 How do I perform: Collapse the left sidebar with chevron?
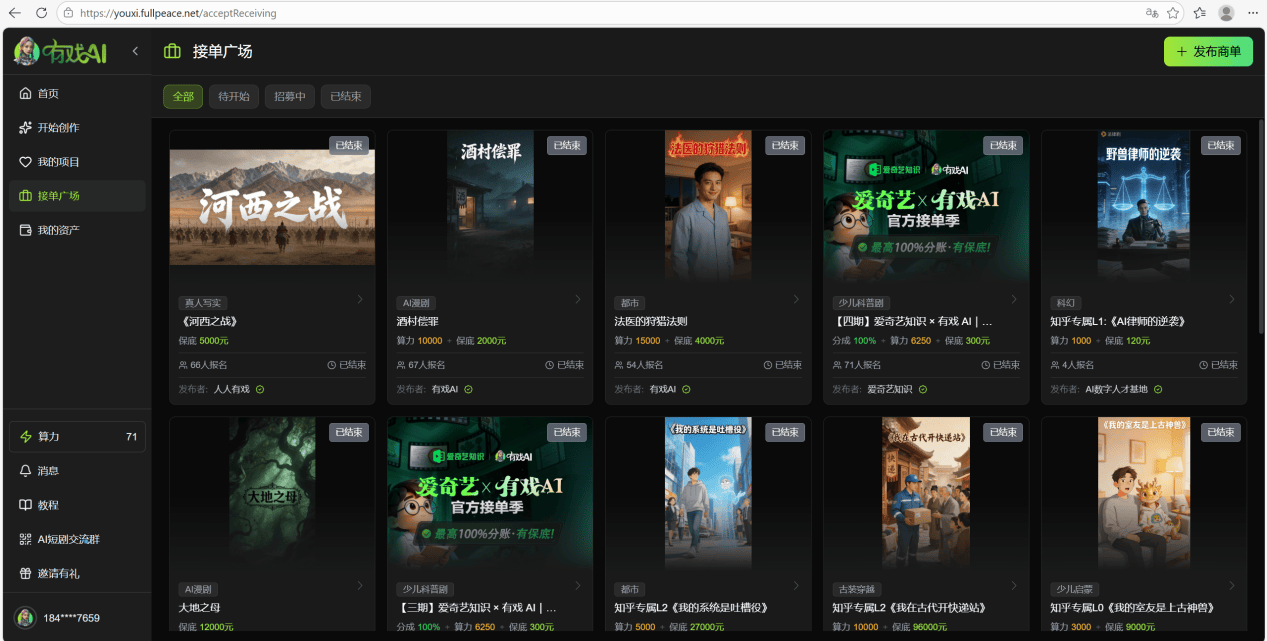coord(135,51)
